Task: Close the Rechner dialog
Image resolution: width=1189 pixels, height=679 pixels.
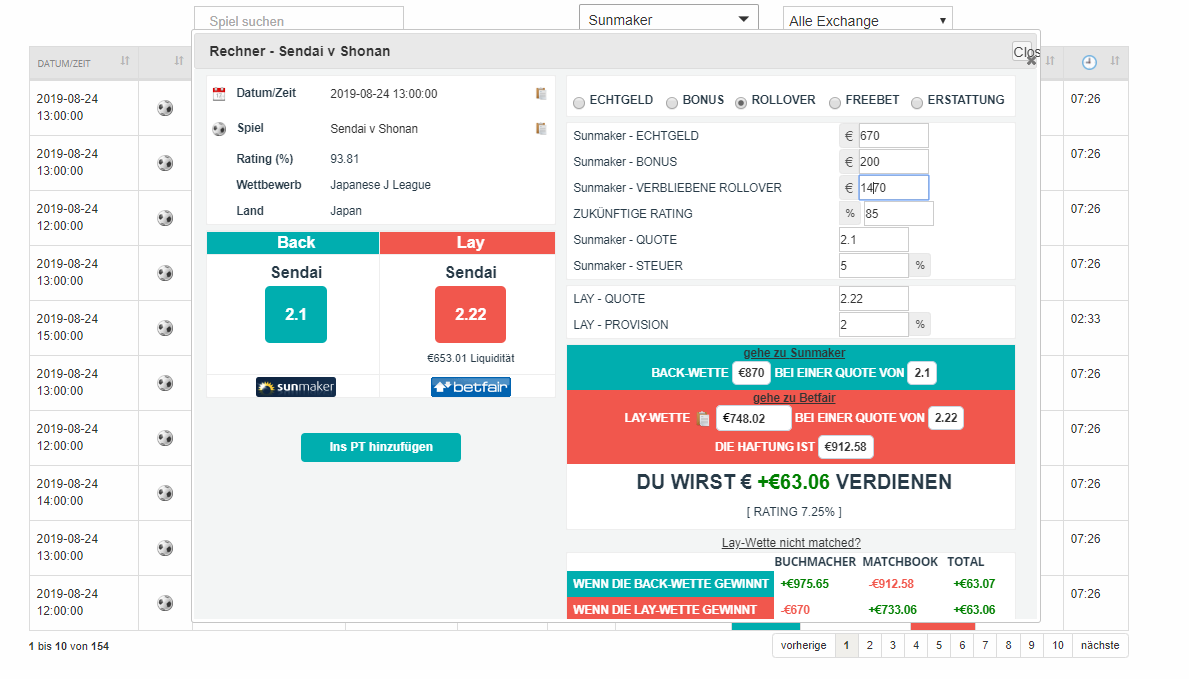Action: 1024,52
